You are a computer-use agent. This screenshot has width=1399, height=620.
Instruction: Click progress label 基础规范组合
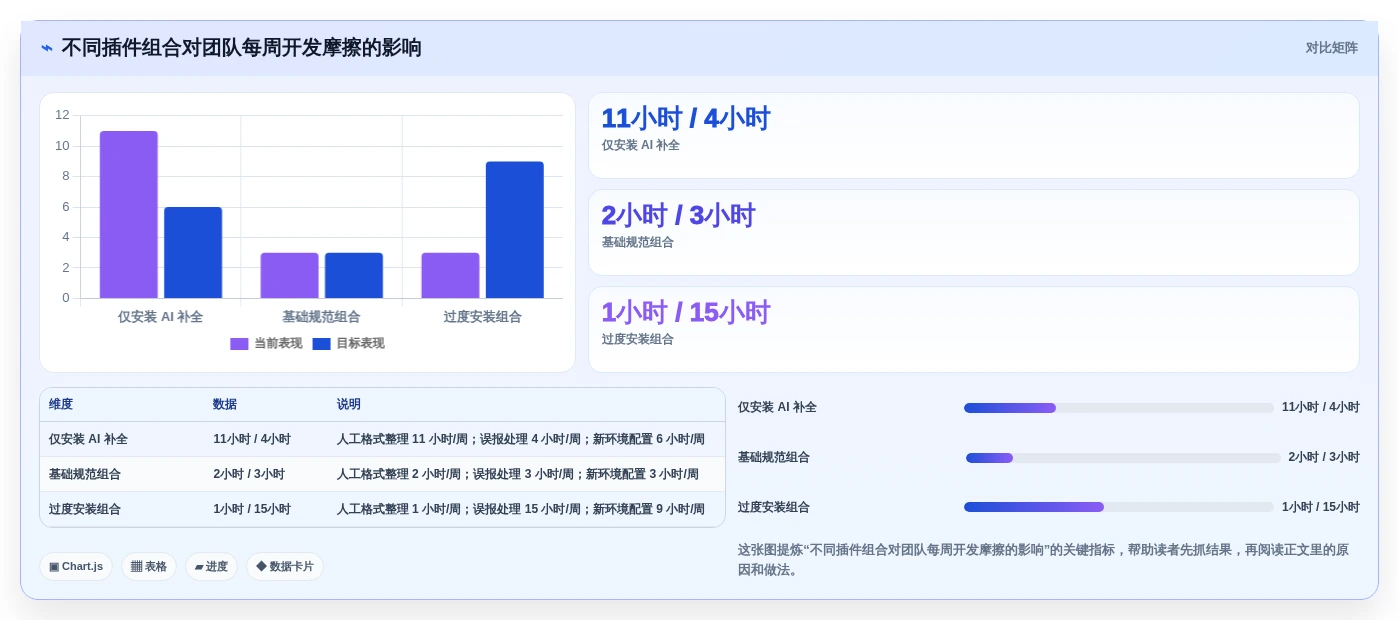[x=774, y=457]
